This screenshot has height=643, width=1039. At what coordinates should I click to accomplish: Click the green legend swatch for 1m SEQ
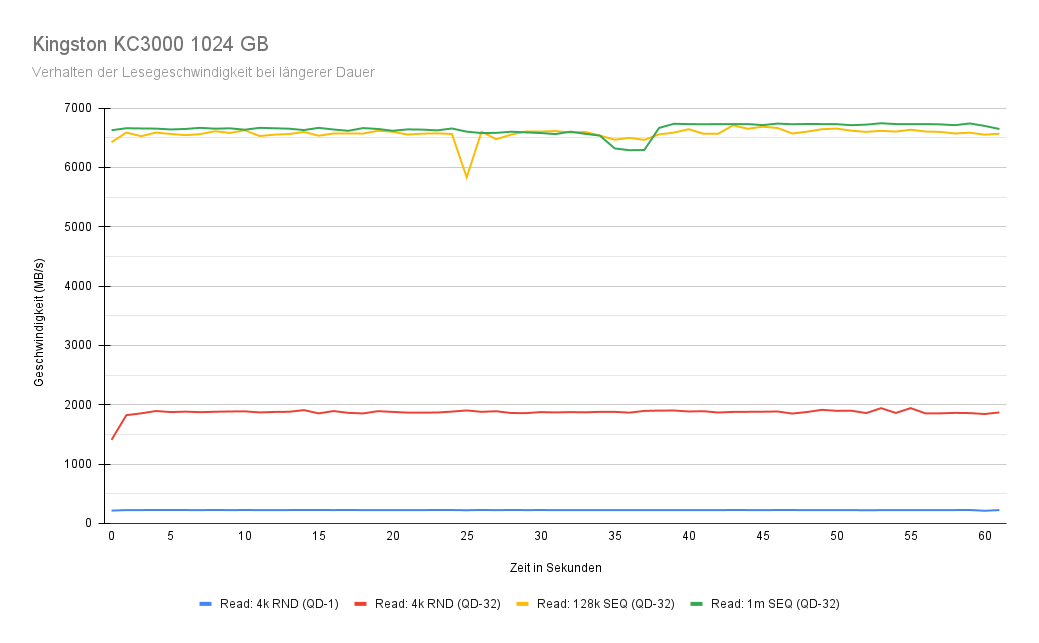(700, 603)
